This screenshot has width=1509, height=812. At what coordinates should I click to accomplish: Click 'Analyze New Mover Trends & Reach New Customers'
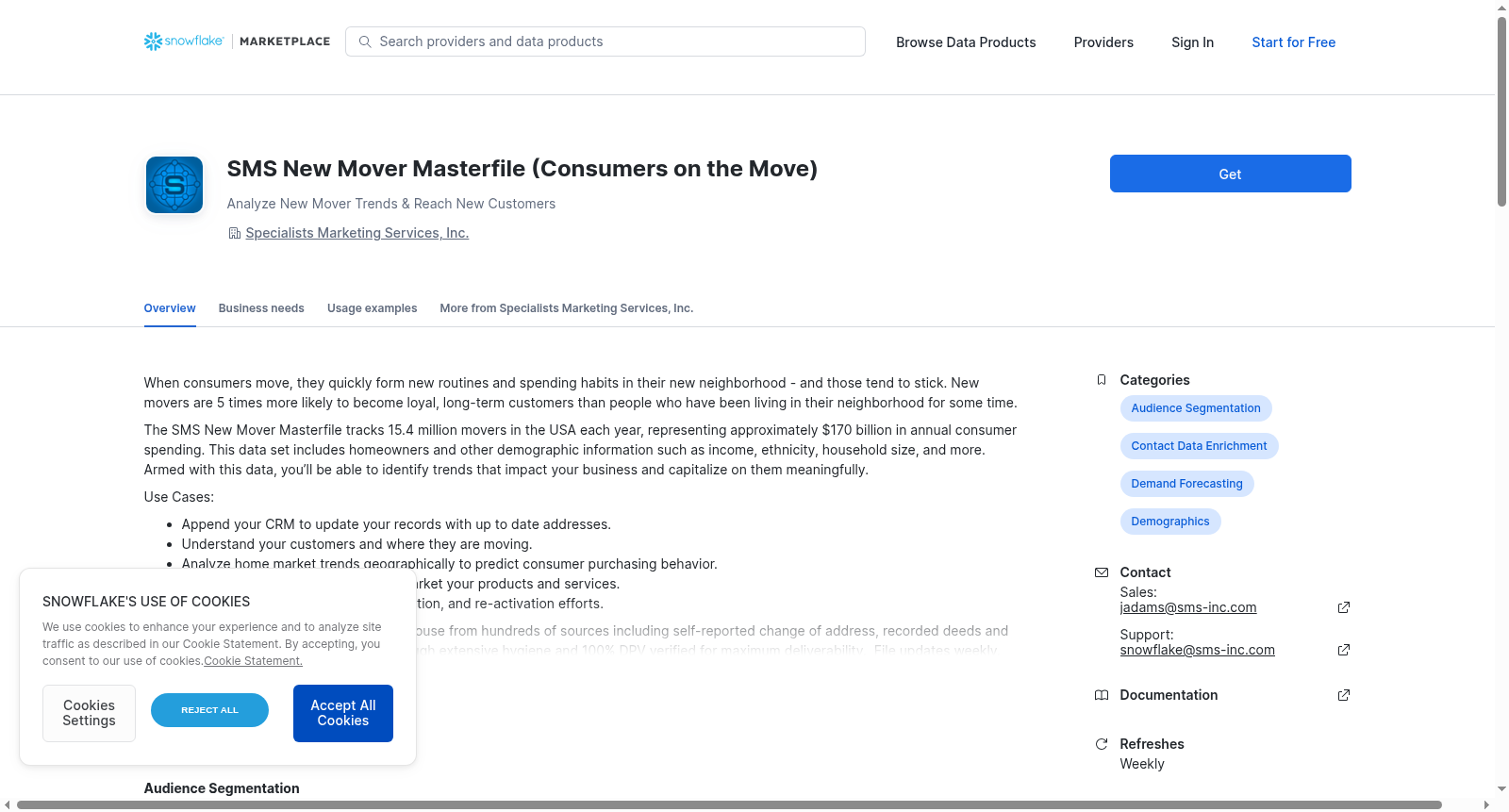click(390, 204)
